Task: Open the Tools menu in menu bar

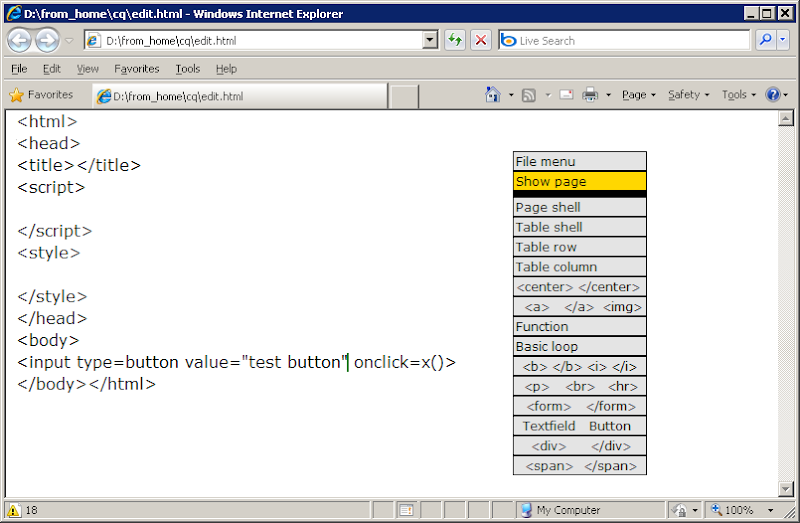Action: pos(188,68)
